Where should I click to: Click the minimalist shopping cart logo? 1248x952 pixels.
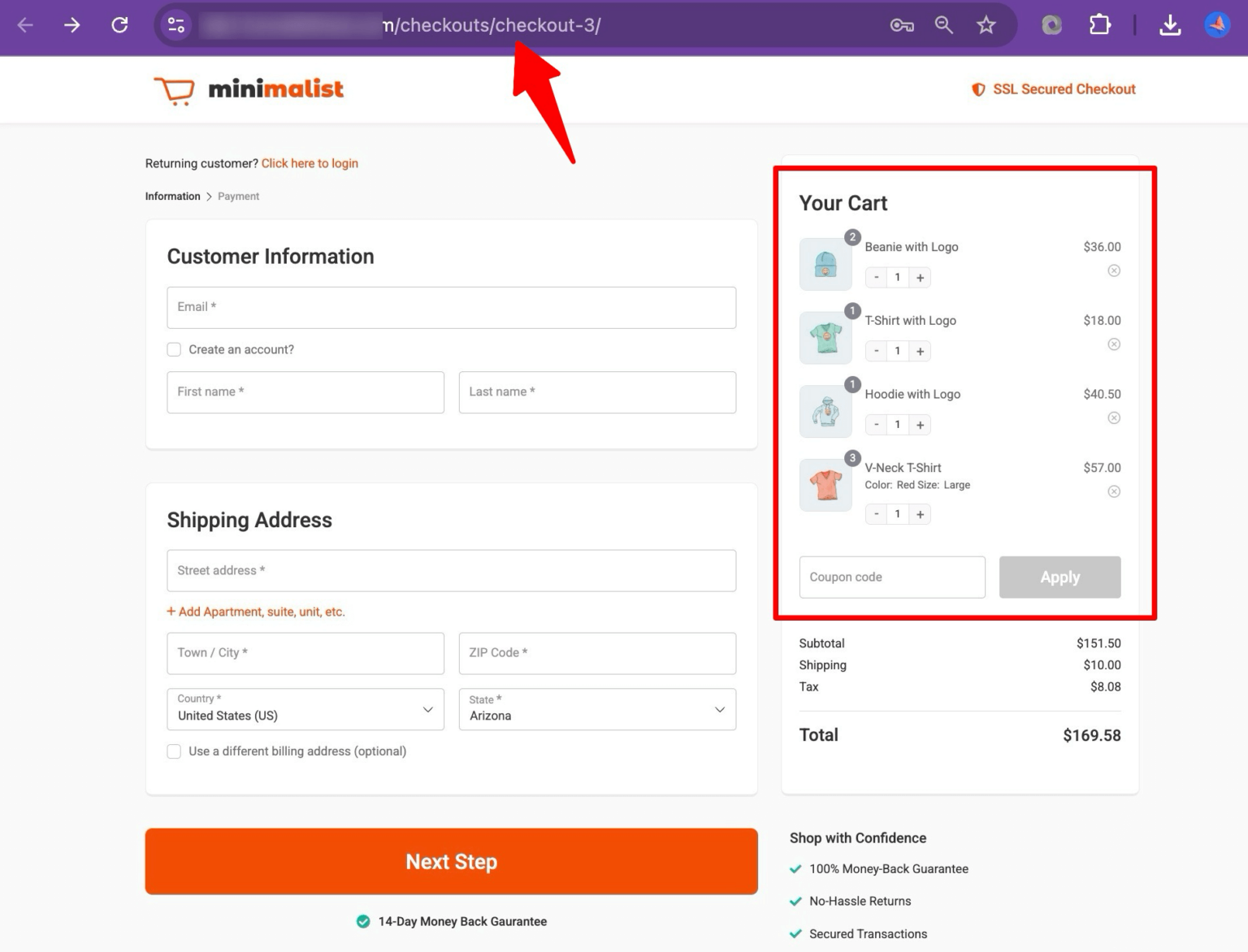tap(174, 89)
